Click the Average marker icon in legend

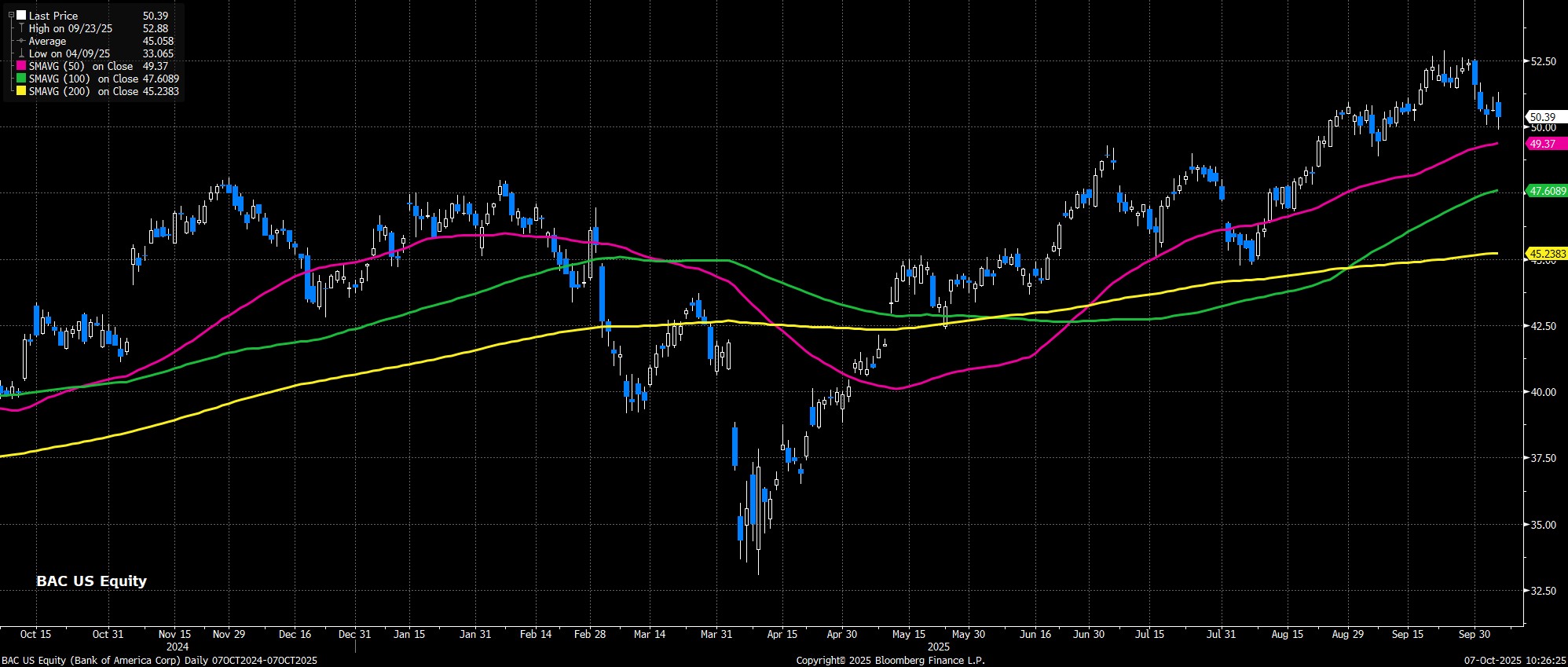pos(21,41)
